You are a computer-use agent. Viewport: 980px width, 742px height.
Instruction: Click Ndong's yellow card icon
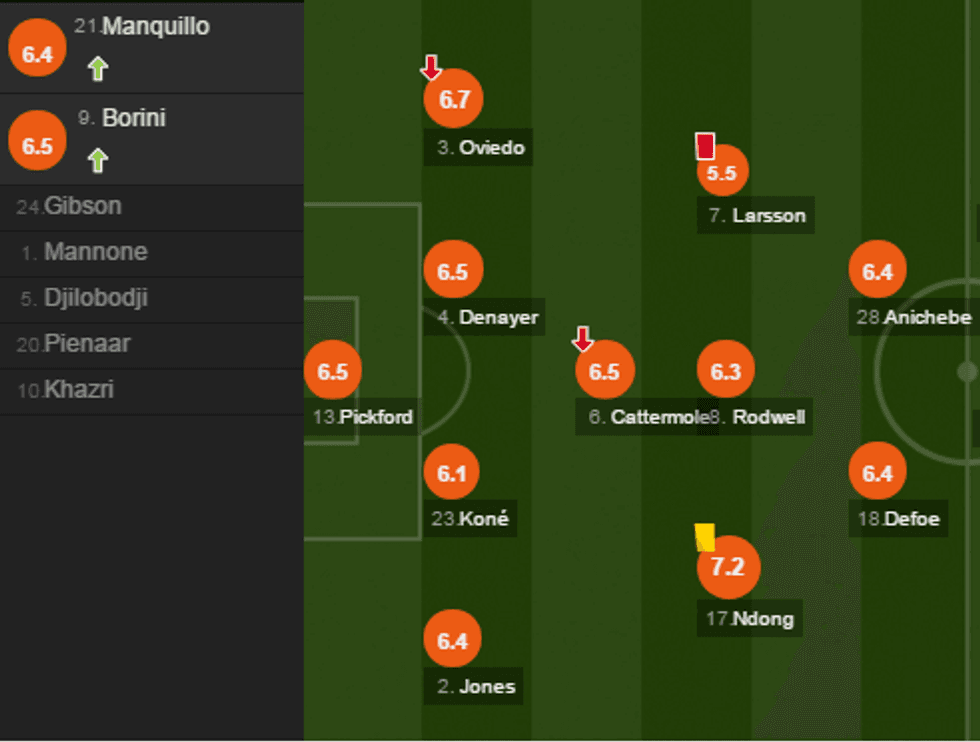(705, 537)
